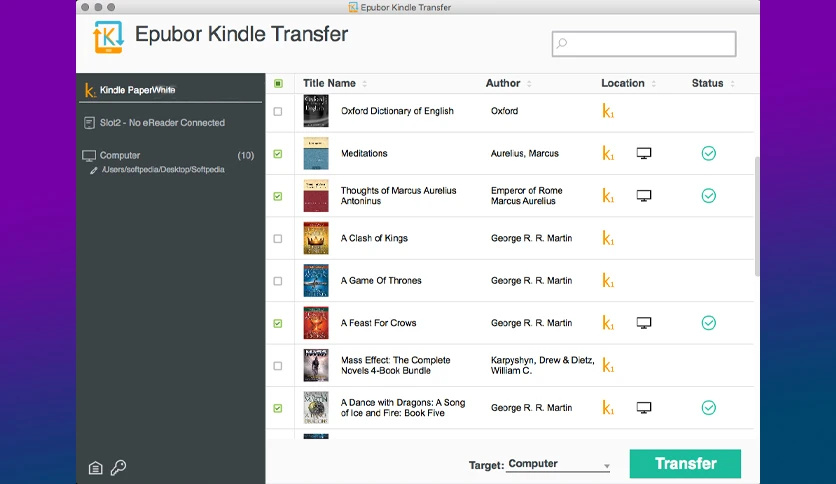Screen dimensions: 836x484
Task: Open the key registration icon
Action: (118, 467)
